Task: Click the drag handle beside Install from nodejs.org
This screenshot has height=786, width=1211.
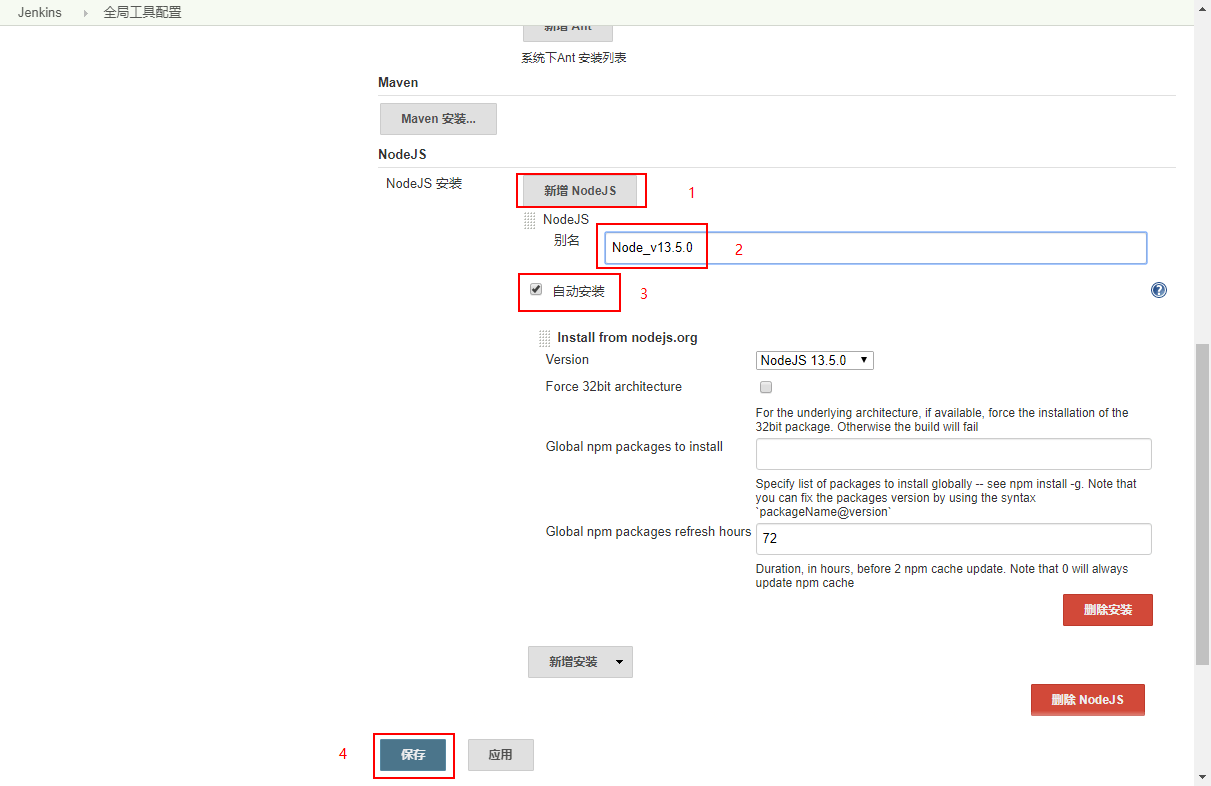Action: [544, 339]
